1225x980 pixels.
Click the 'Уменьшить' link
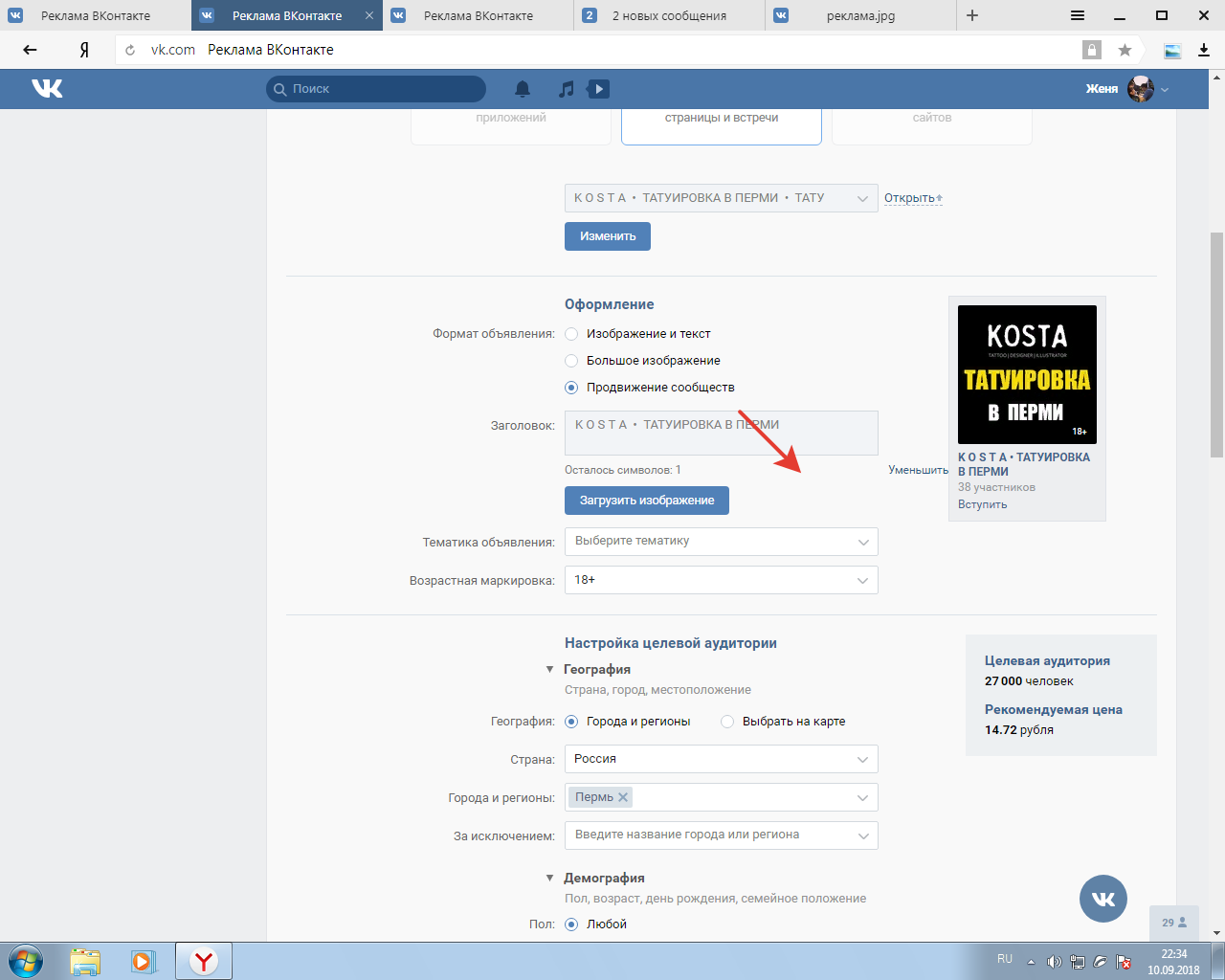pos(918,470)
